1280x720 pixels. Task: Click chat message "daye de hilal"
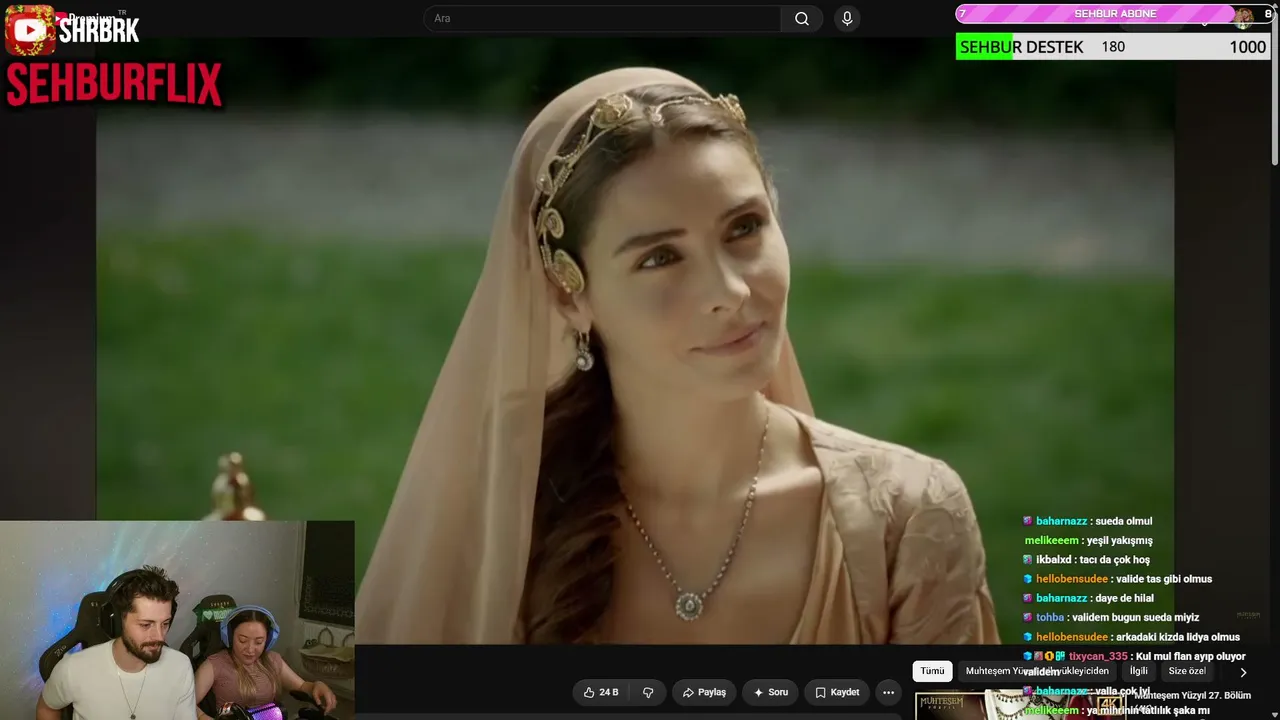1125,598
